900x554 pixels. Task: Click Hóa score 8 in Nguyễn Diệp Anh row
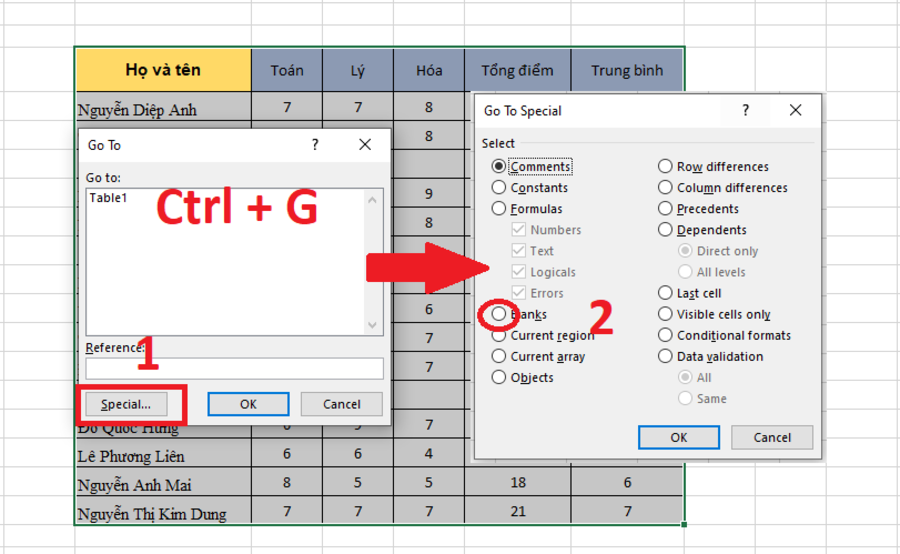(429, 107)
